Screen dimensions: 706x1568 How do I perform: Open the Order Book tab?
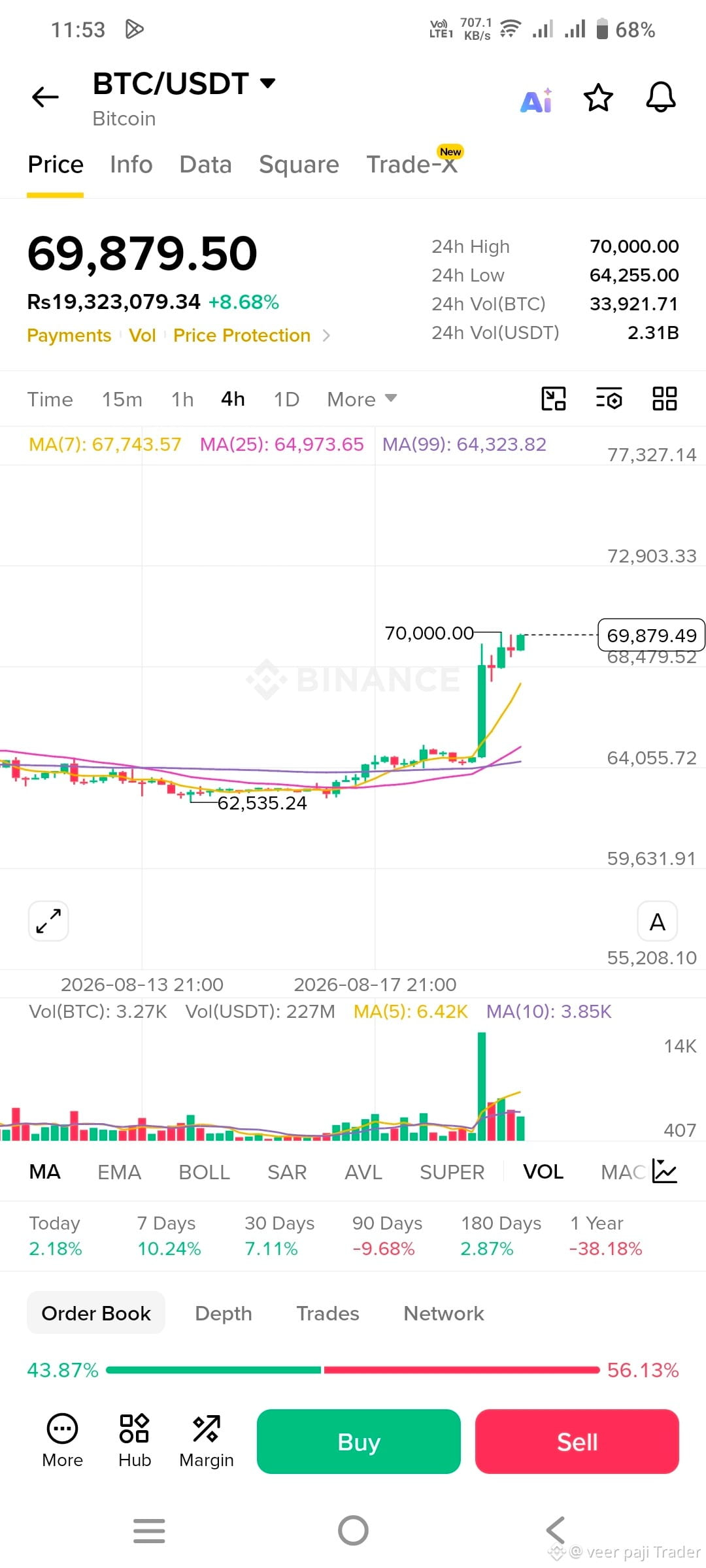[96, 1313]
